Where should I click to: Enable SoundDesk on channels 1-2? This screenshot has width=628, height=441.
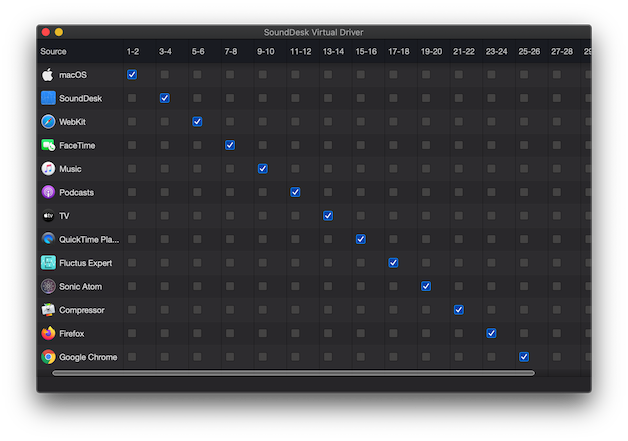pyautogui.click(x=132, y=98)
